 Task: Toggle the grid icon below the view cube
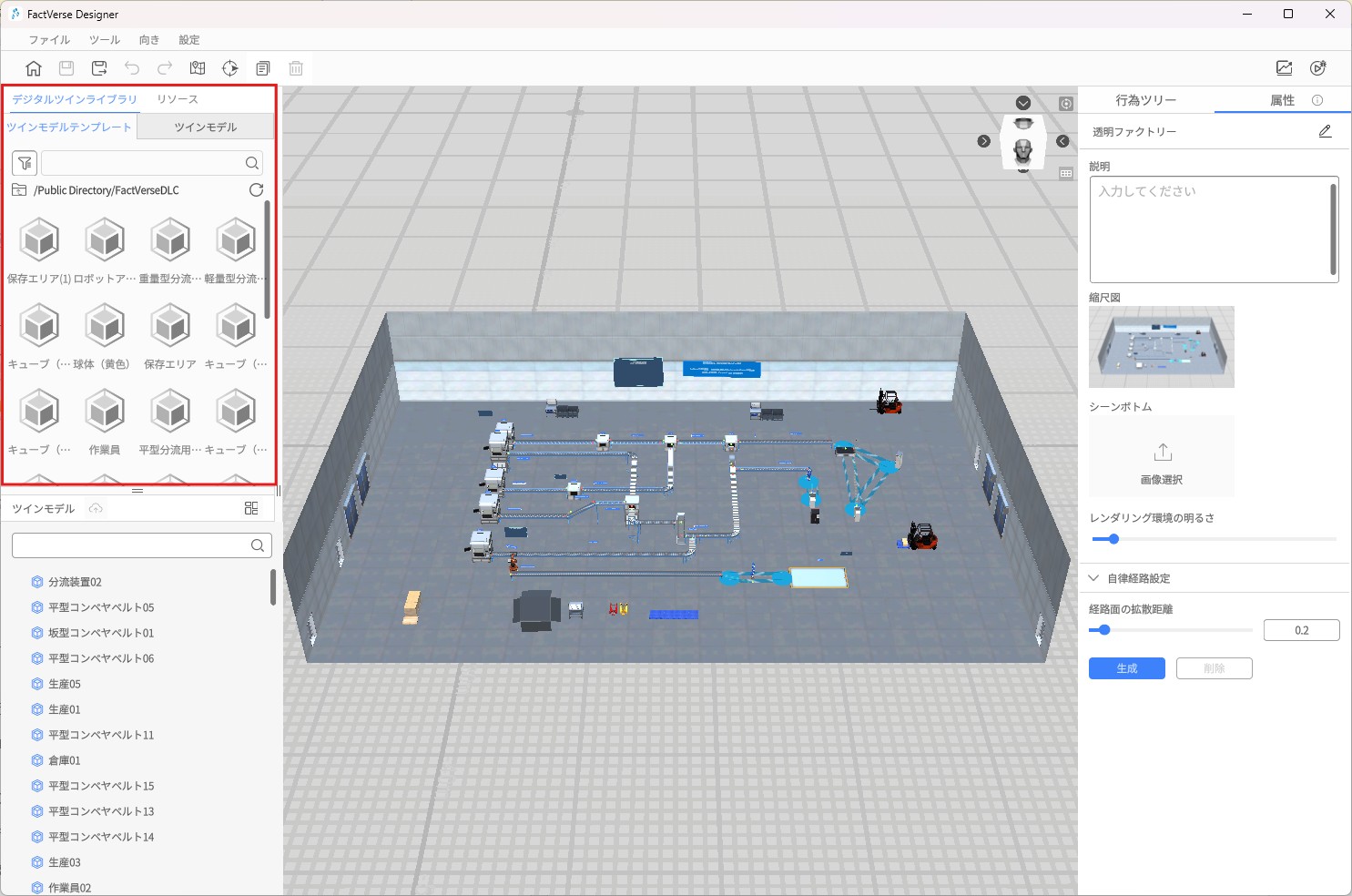pos(1066,173)
